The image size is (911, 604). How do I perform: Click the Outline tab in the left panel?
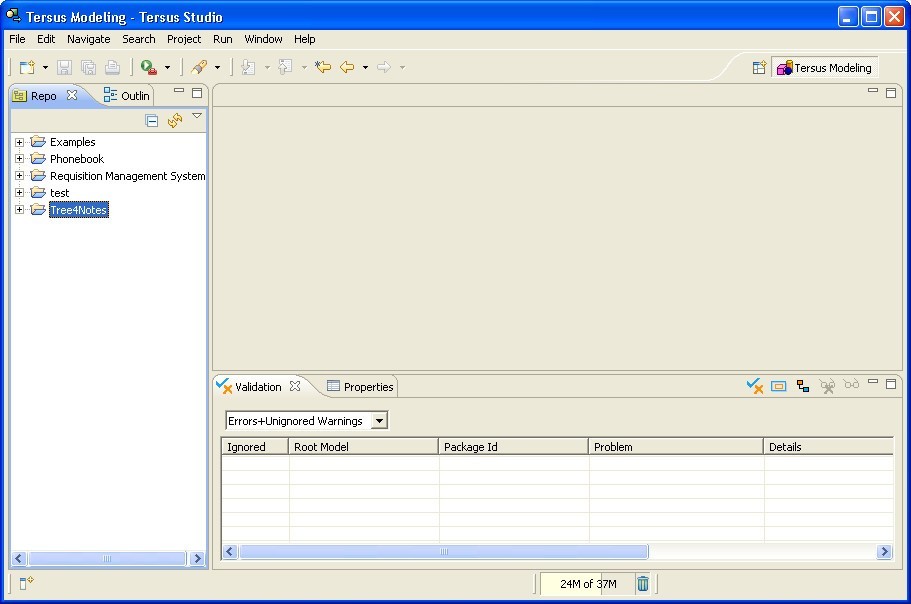pyautogui.click(x=126, y=95)
